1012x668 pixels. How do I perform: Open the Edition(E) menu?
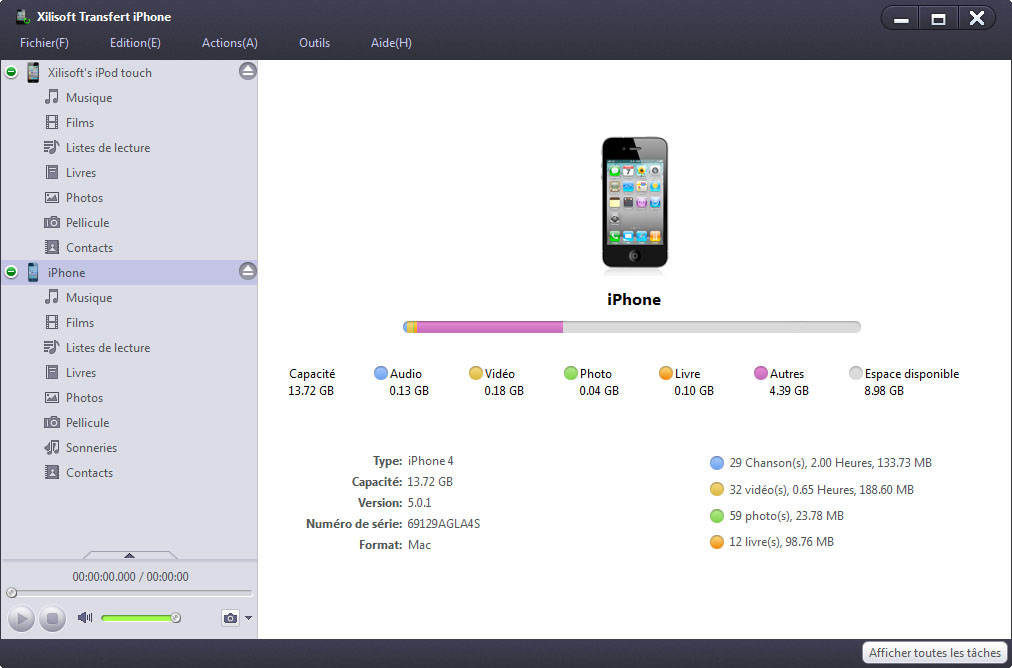[135, 43]
